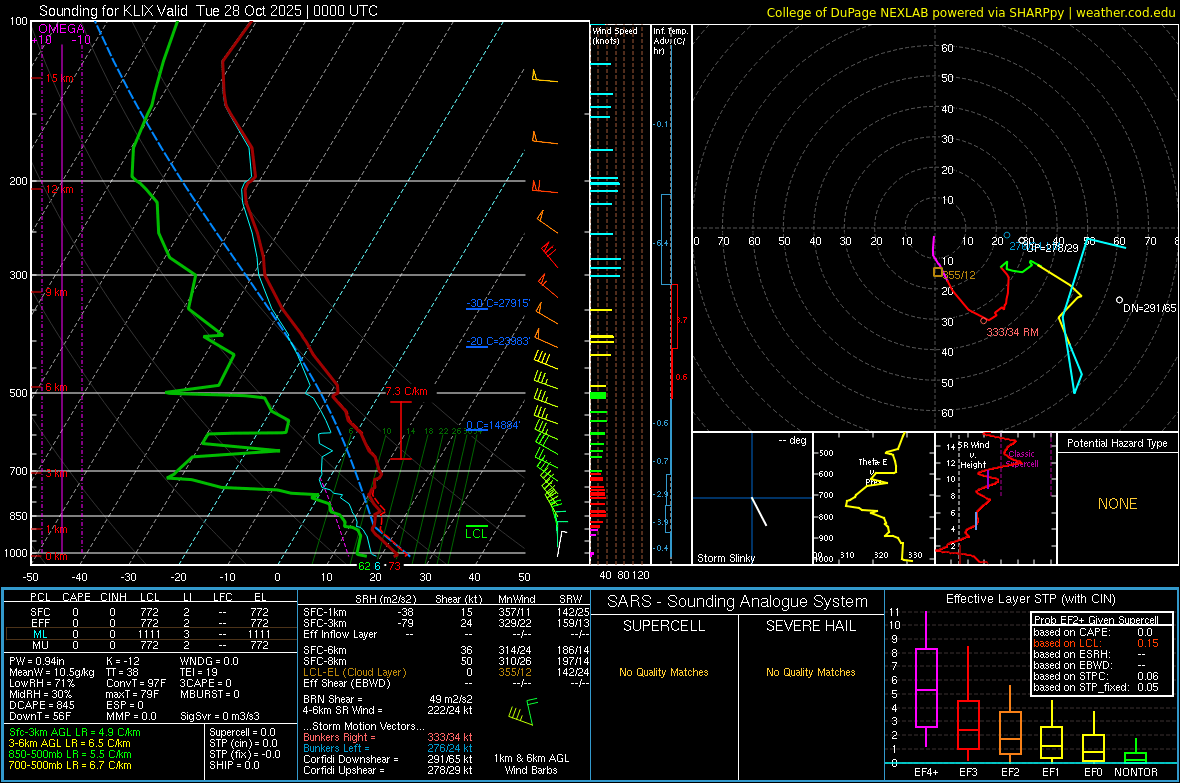Click the magenta EF4+ box plot
The height and width of the screenshot is (783, 1180).
point(926,678)
